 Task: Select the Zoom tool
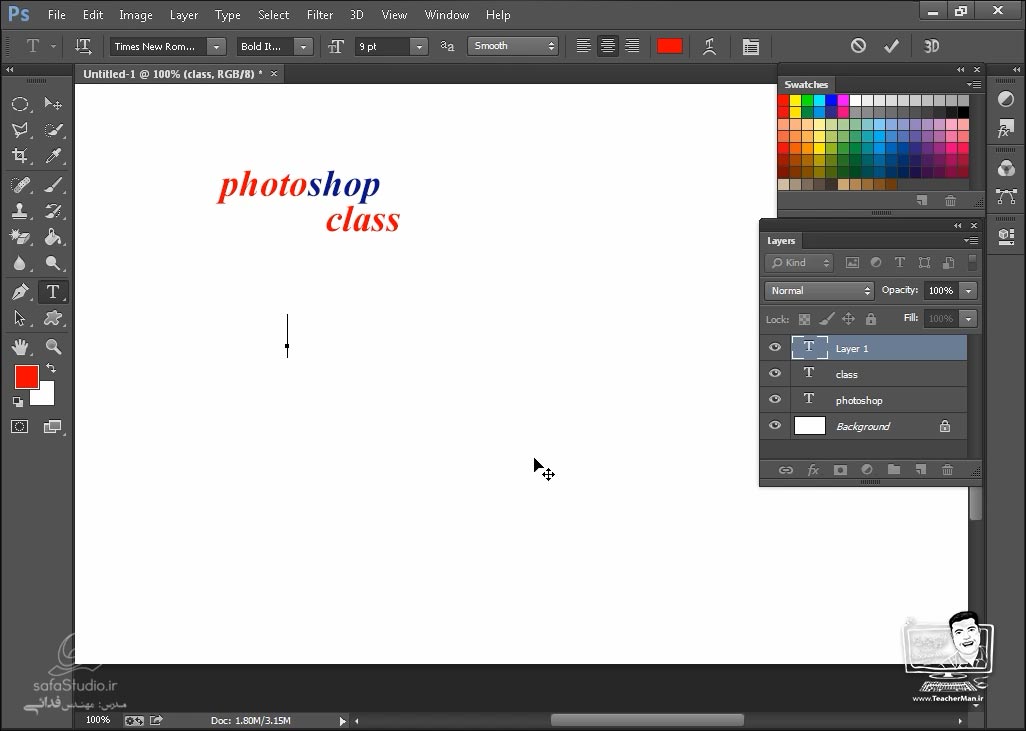53,347
